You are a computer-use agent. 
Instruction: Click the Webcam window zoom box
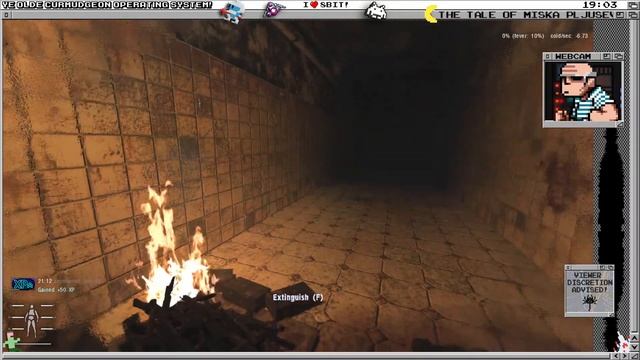pos(607,56)
